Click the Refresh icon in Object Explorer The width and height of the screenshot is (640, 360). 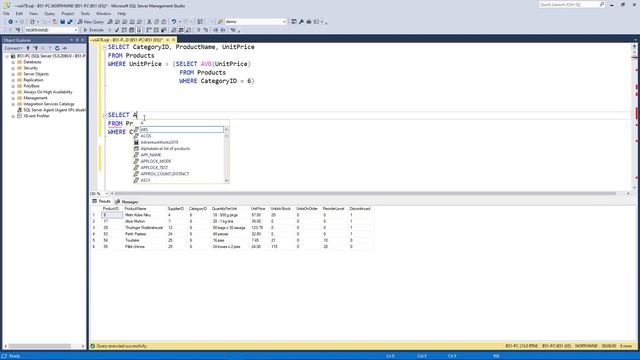pyautogui.click(x=57, y=48)
